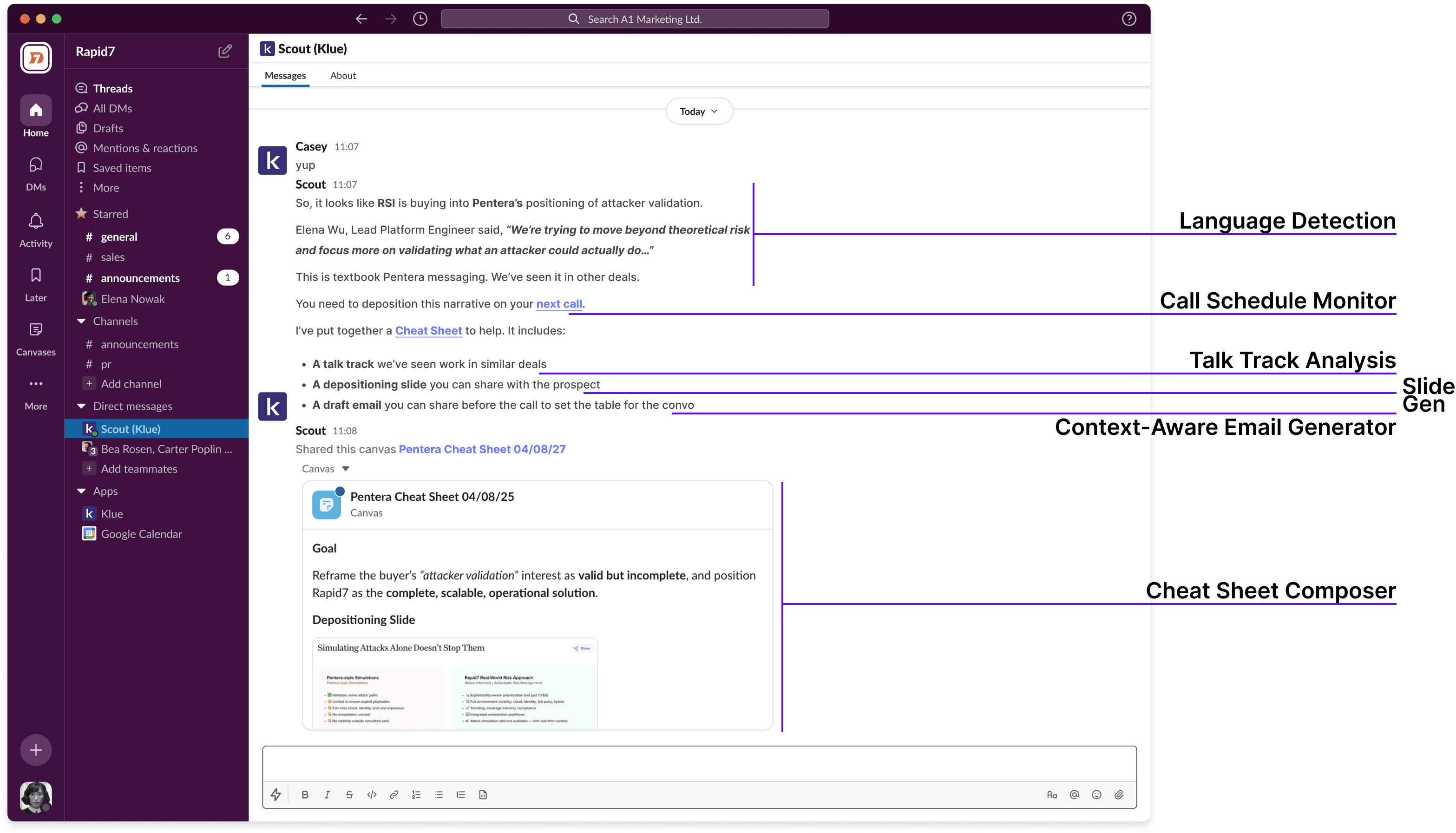Start a bulleted list in the composer

coord(439,794)
